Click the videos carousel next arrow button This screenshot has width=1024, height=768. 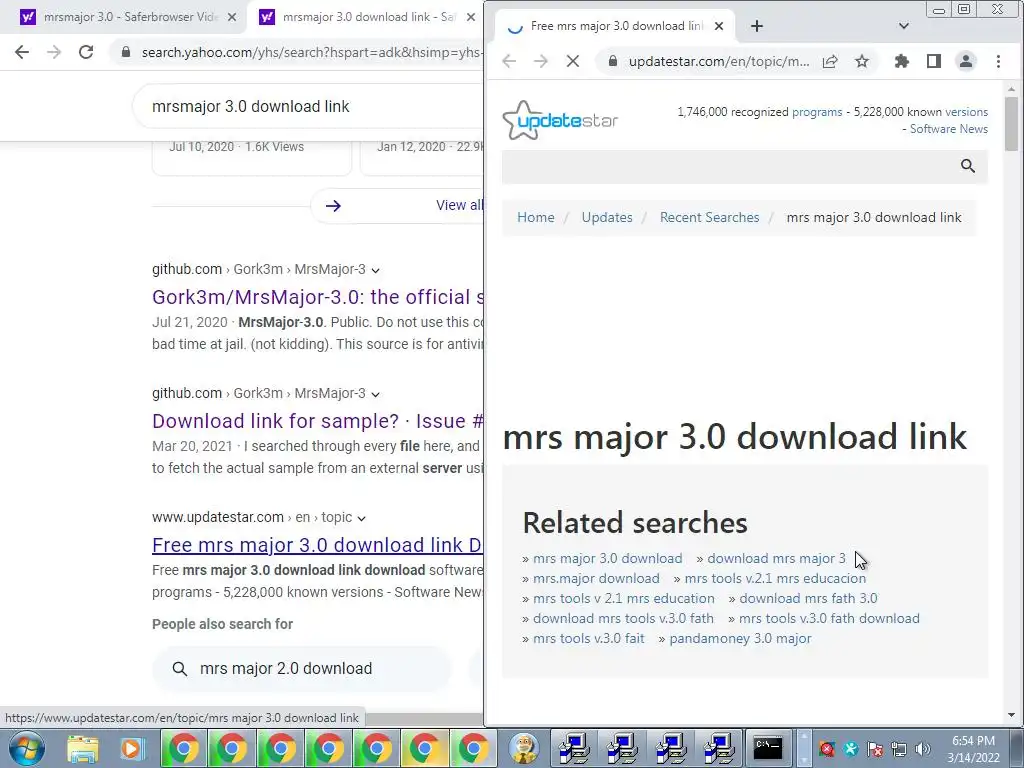click(333, 206)
